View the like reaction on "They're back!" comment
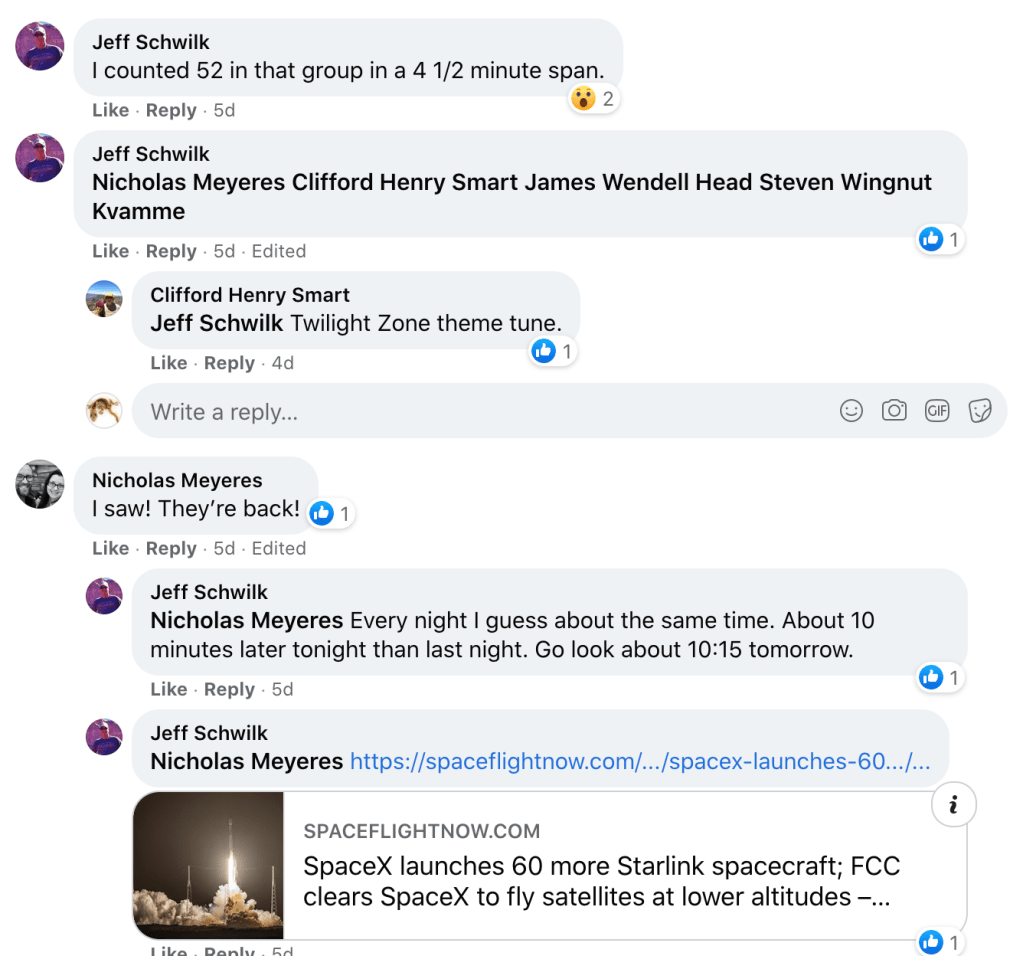Viewport: 1023px width, 956px height. point(330,514)
